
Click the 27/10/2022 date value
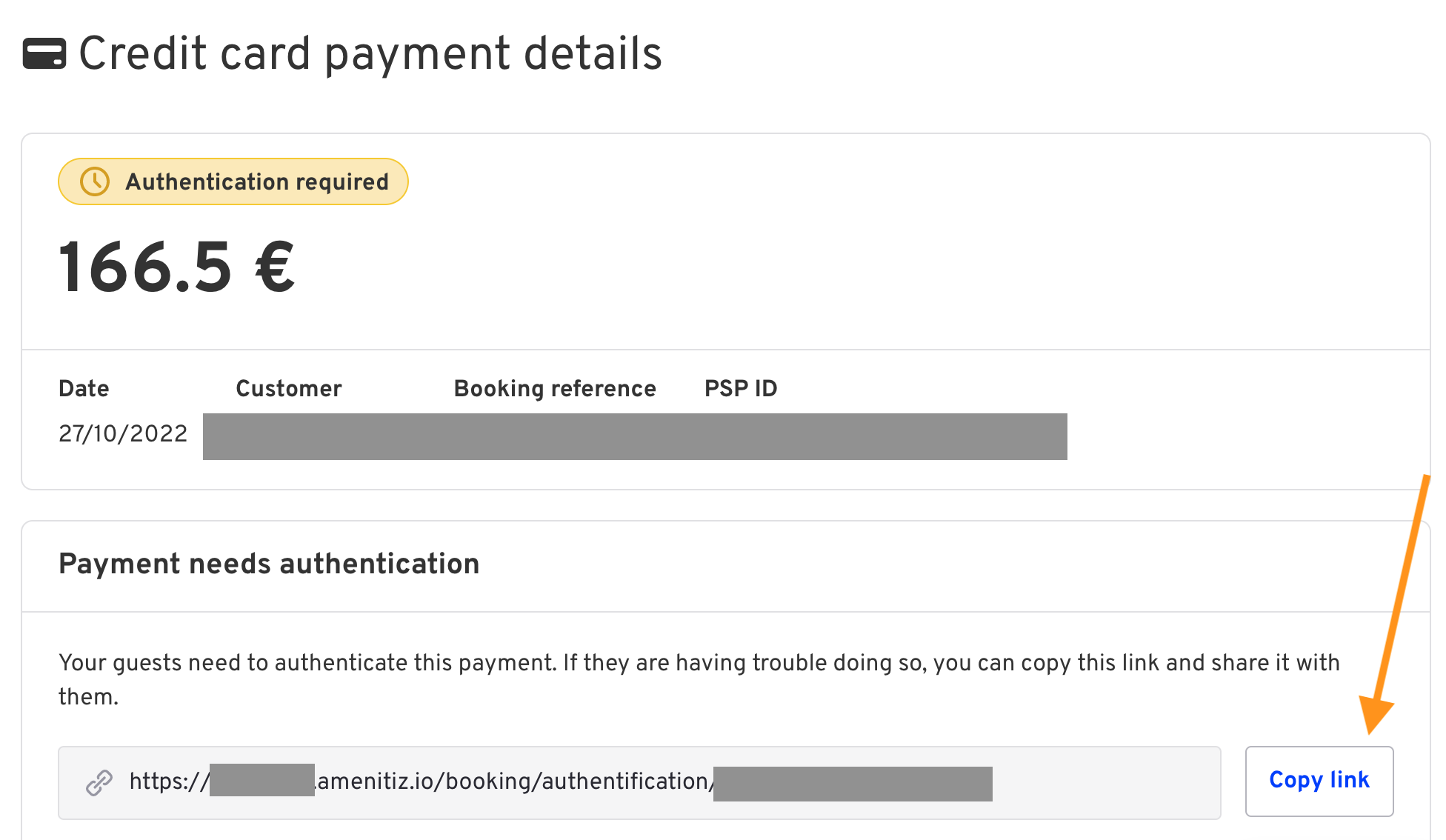[x=123, y=433]
